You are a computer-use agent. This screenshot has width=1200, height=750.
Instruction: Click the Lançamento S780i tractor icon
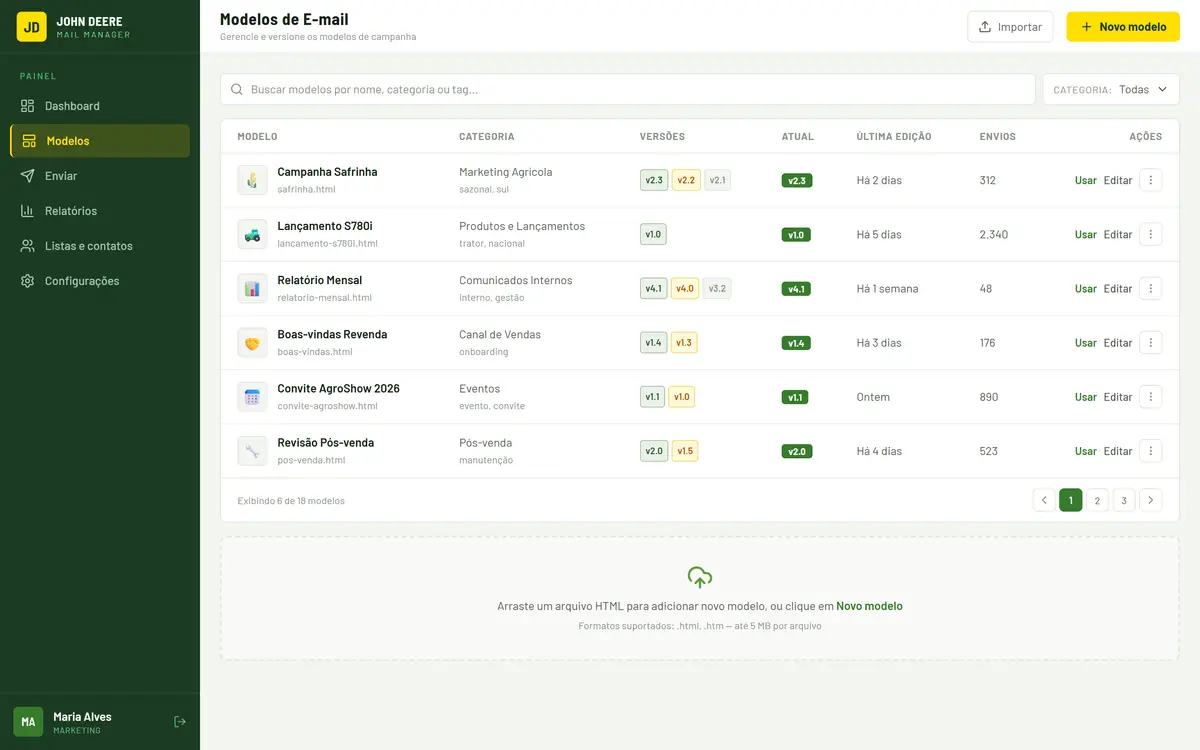(x=252, y=234)
